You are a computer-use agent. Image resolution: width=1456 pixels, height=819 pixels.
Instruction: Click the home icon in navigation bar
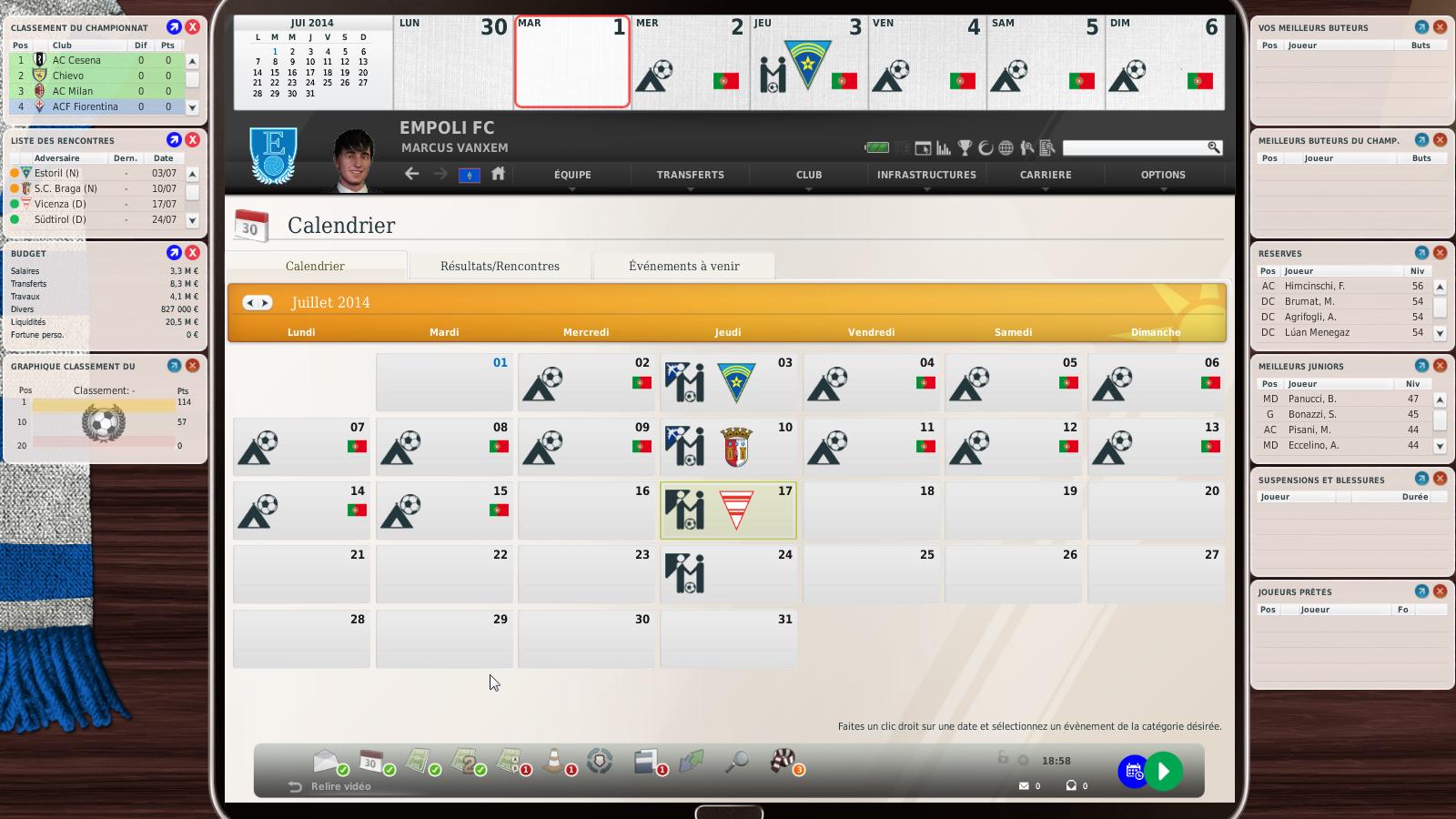pyautogui.click(x=498, y=173)
